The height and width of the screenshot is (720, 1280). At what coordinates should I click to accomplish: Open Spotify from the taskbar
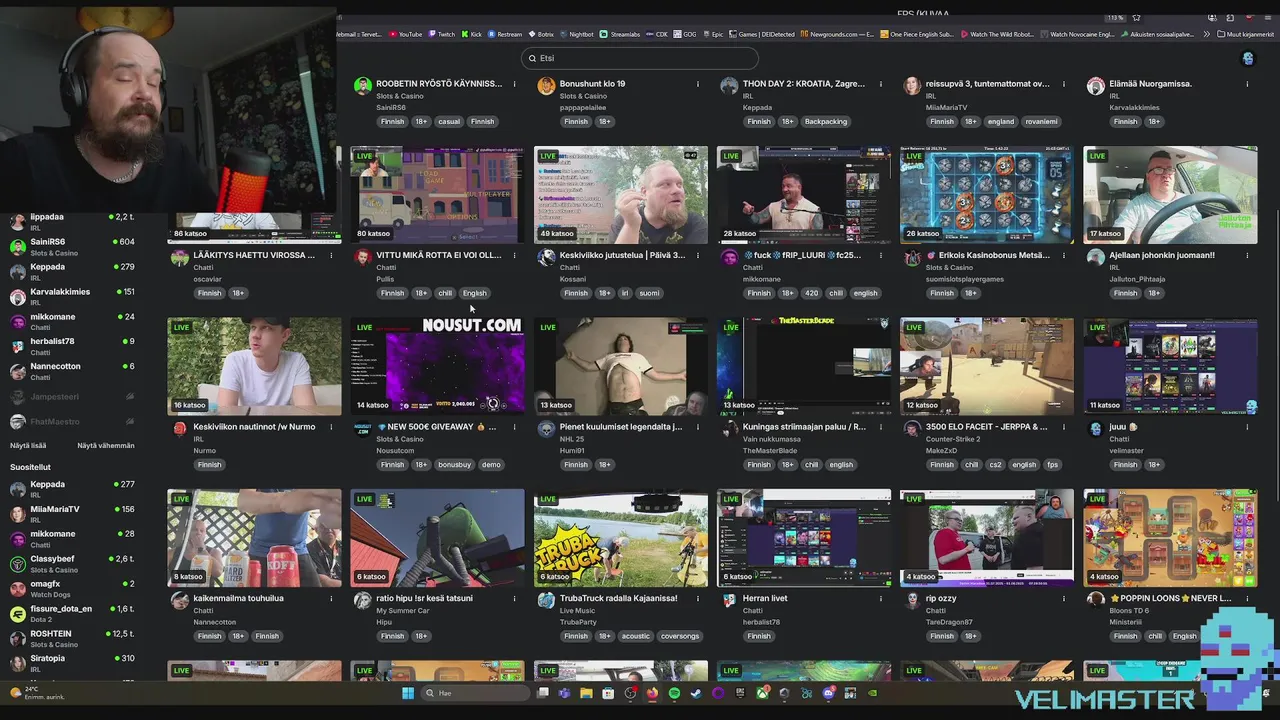[674, 693]
